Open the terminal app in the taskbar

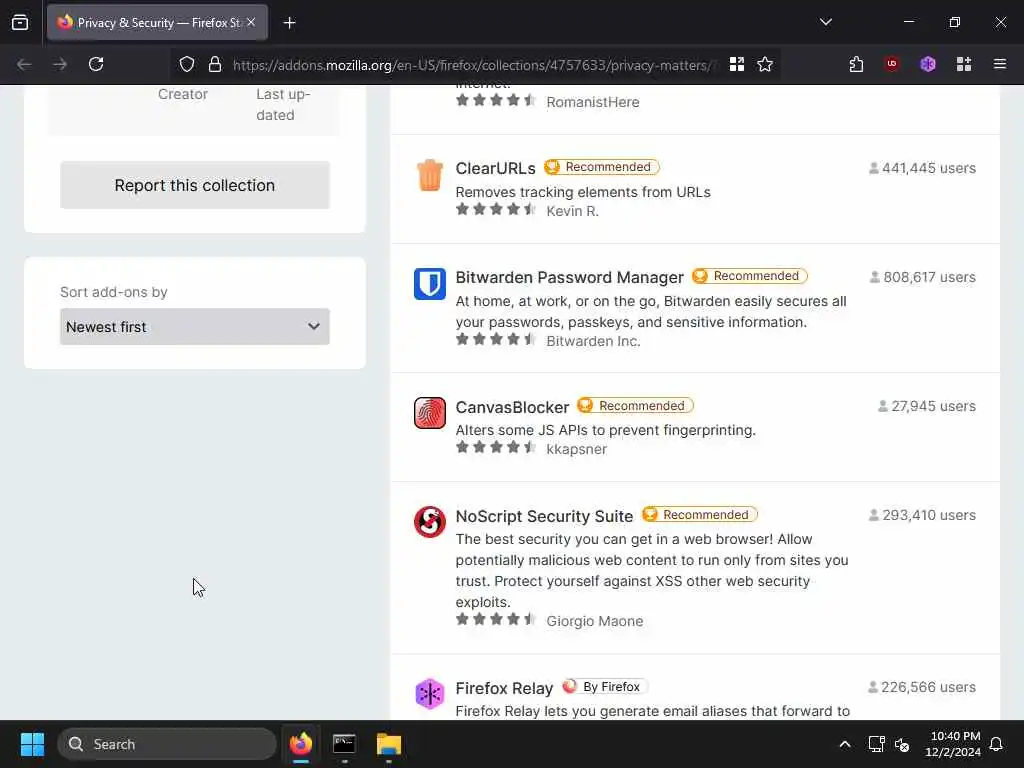[x=344, y=744]
